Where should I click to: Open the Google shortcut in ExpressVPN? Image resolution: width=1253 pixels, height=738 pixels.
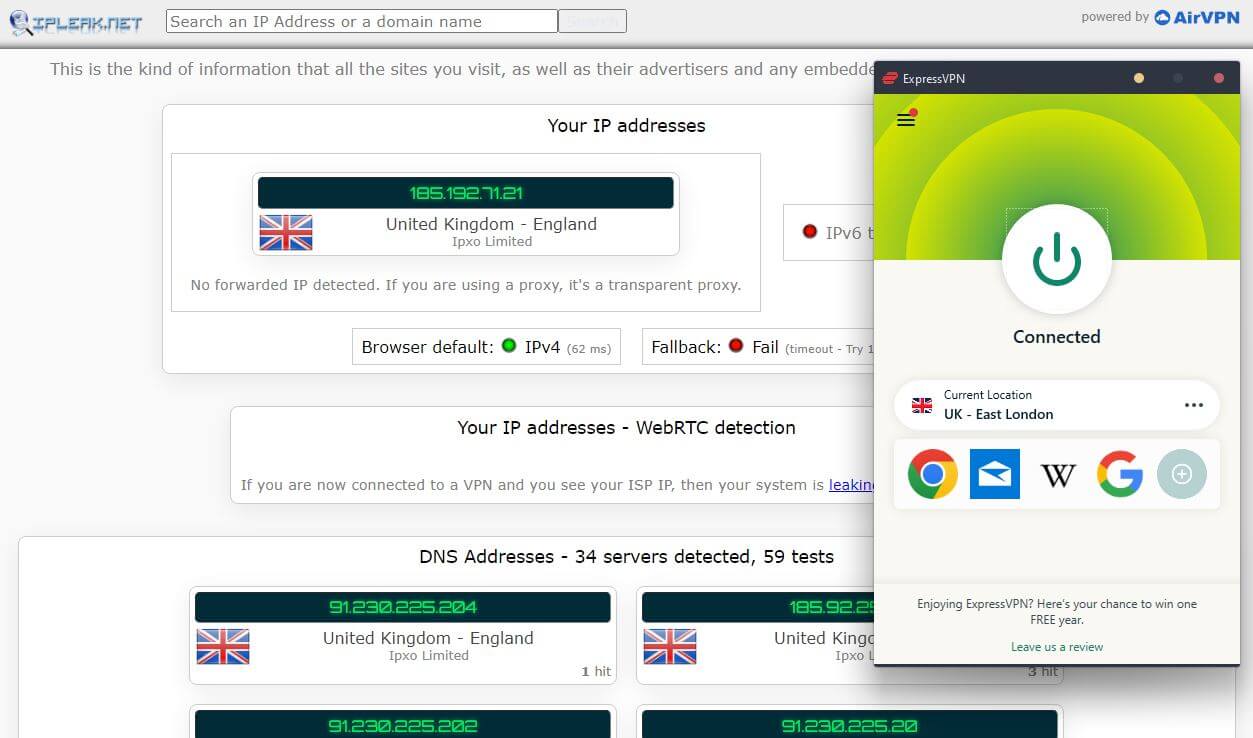[1120, 474]
